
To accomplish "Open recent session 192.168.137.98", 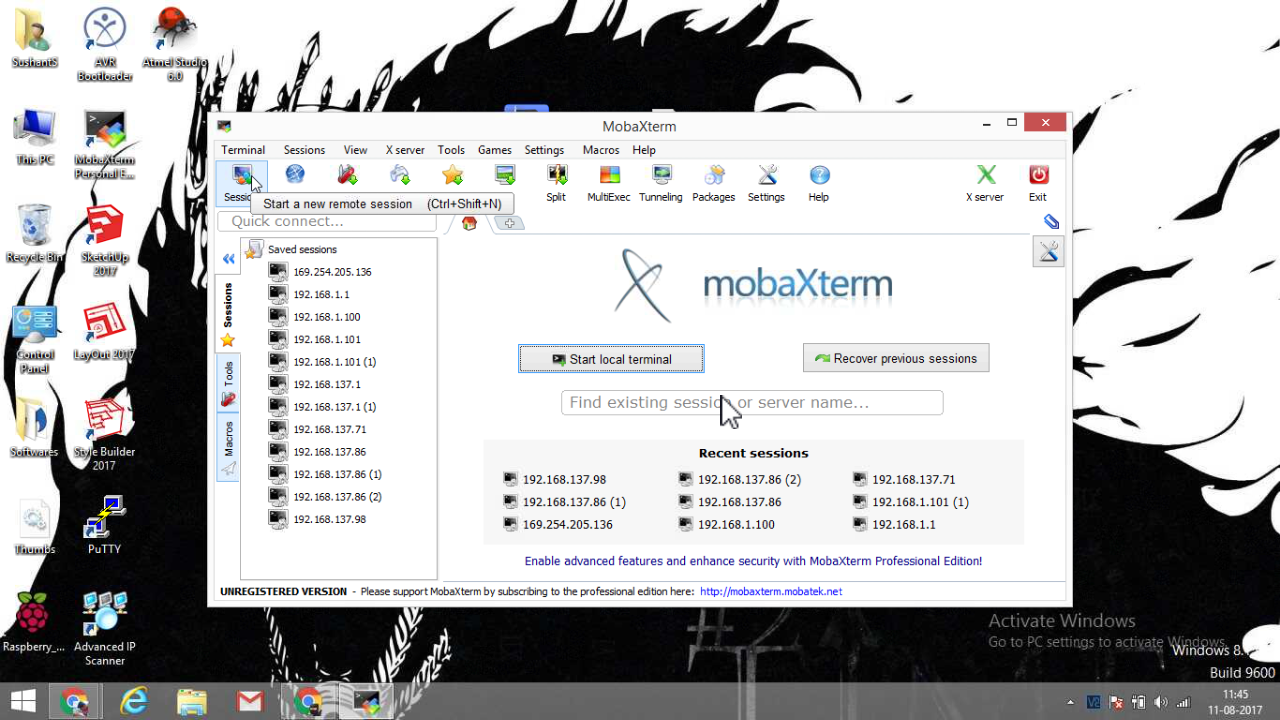I will click(x=555, y=480).
